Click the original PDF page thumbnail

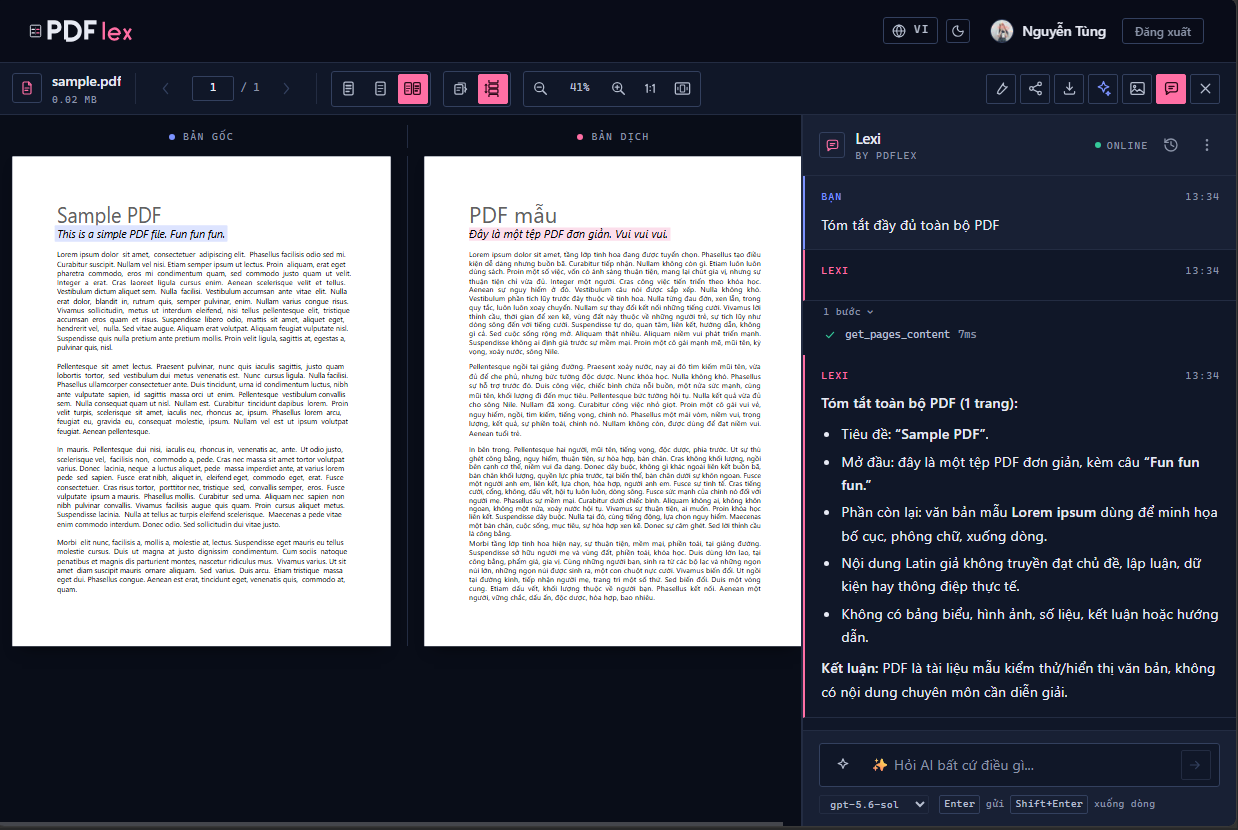(201, 401)
